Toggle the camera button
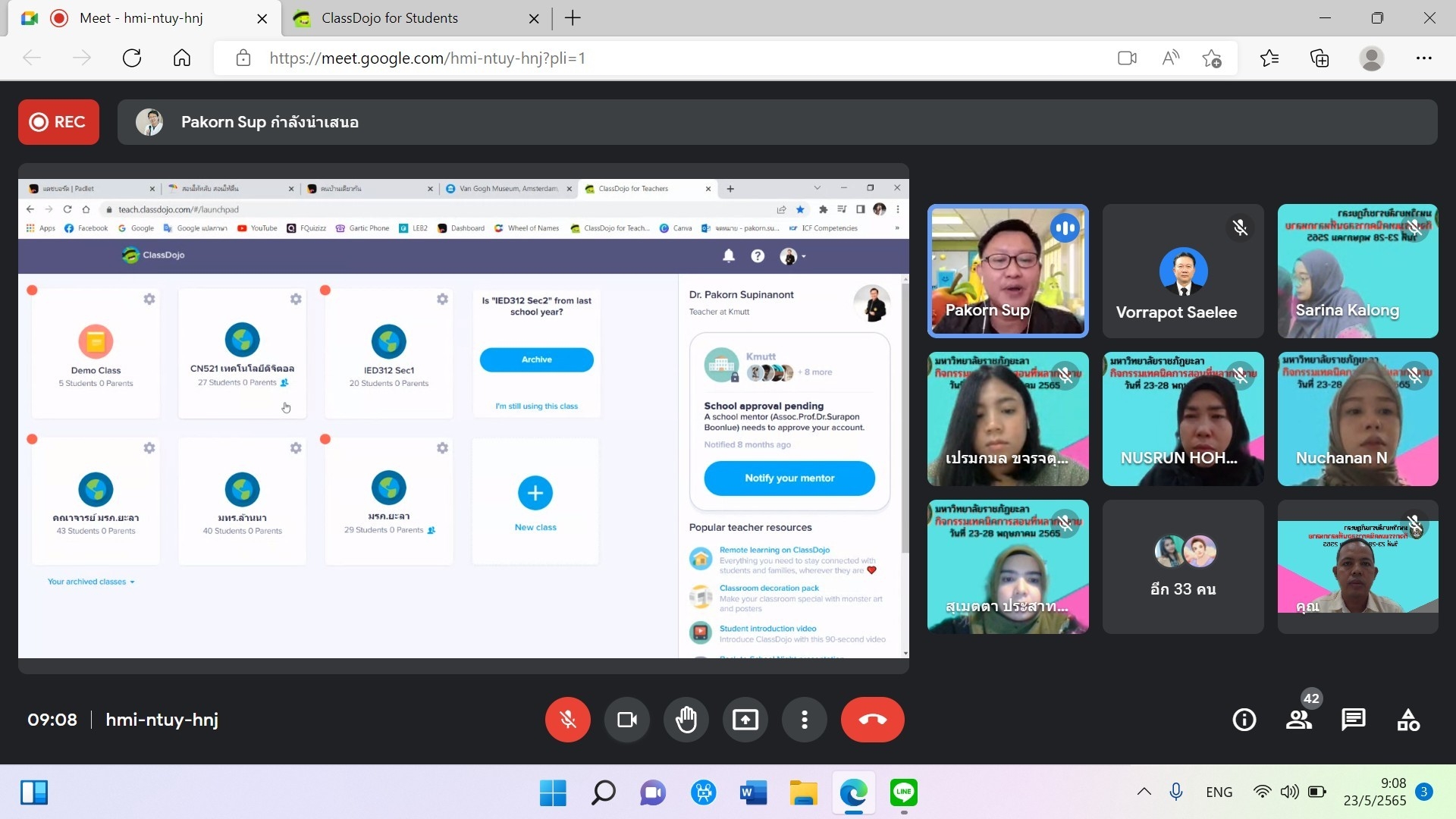1456x819 pixels. [626, 719]
